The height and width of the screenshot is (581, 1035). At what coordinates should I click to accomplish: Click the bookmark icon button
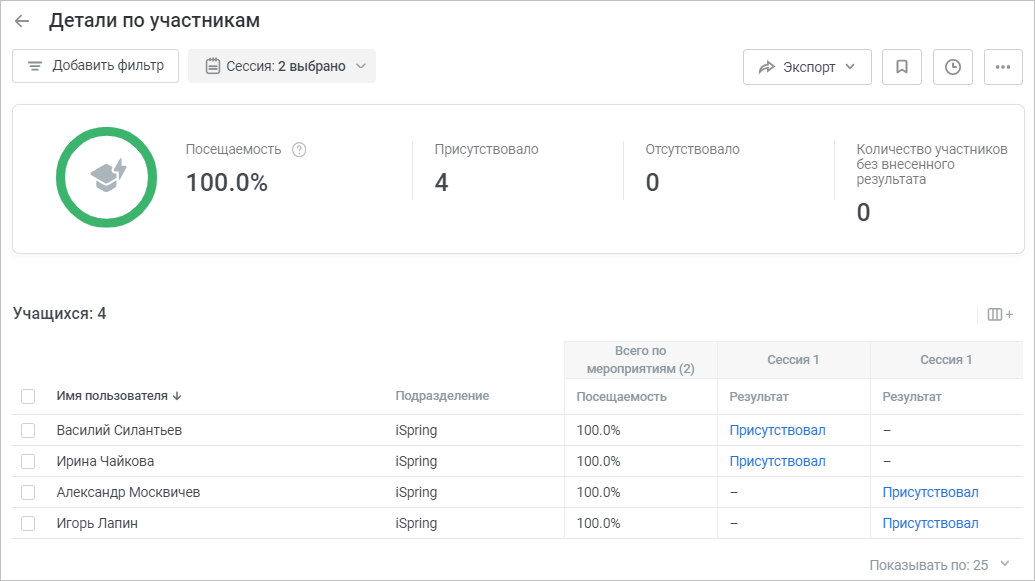(x=902, y=67)
